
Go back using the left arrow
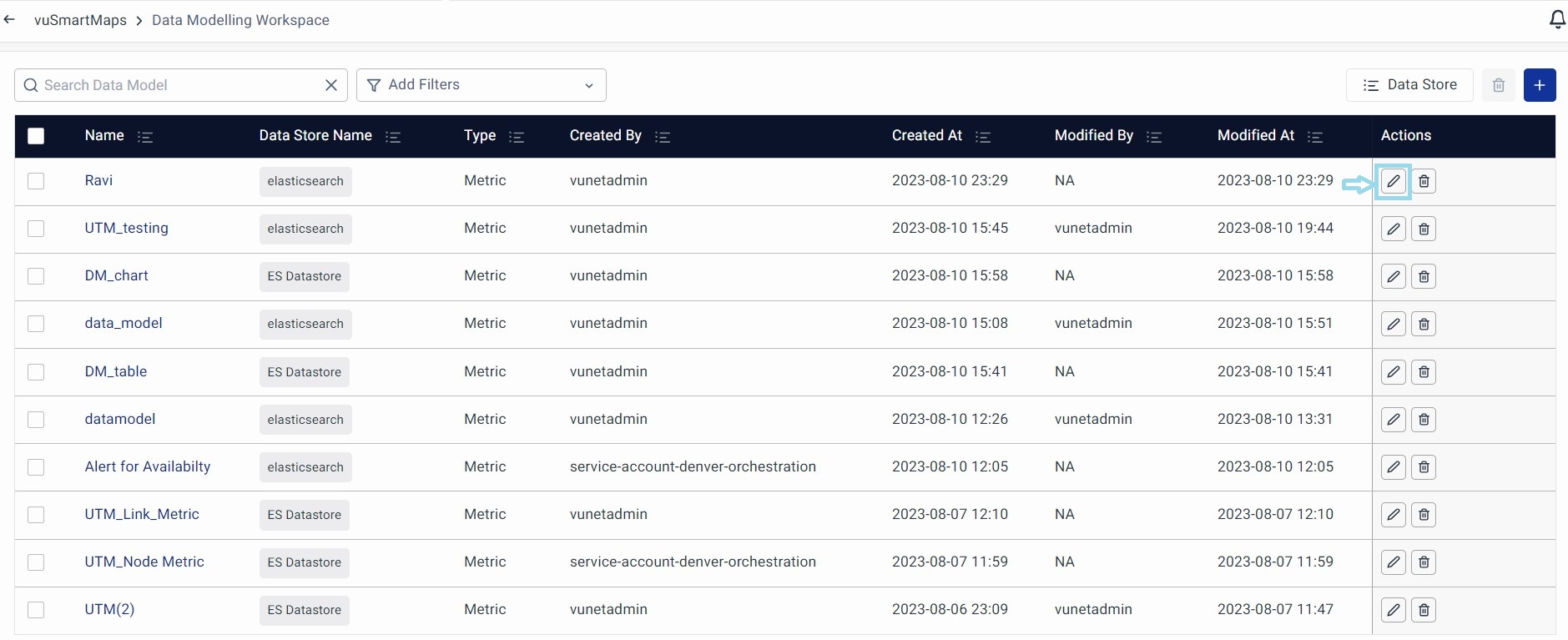click(x=10, y=20)
